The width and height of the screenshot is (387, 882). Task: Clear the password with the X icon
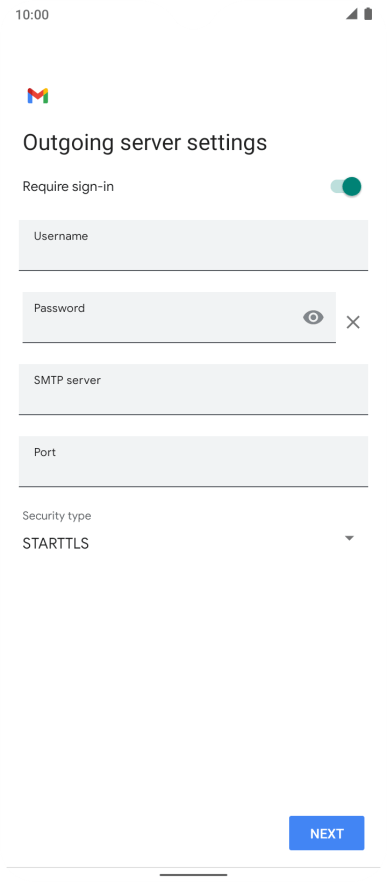click(x=353, y=322)
